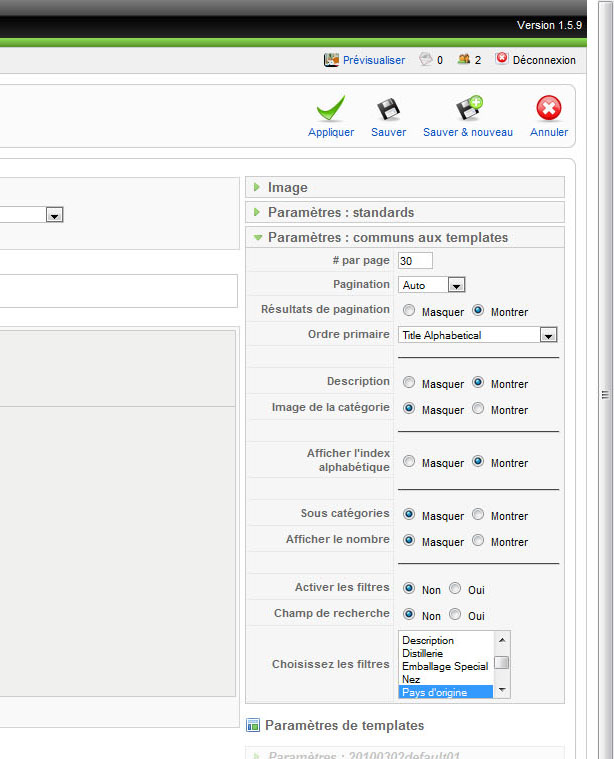Click the red Déconnexion logout icon
Viewport: 614px width, 759px height.
[502, 59]
